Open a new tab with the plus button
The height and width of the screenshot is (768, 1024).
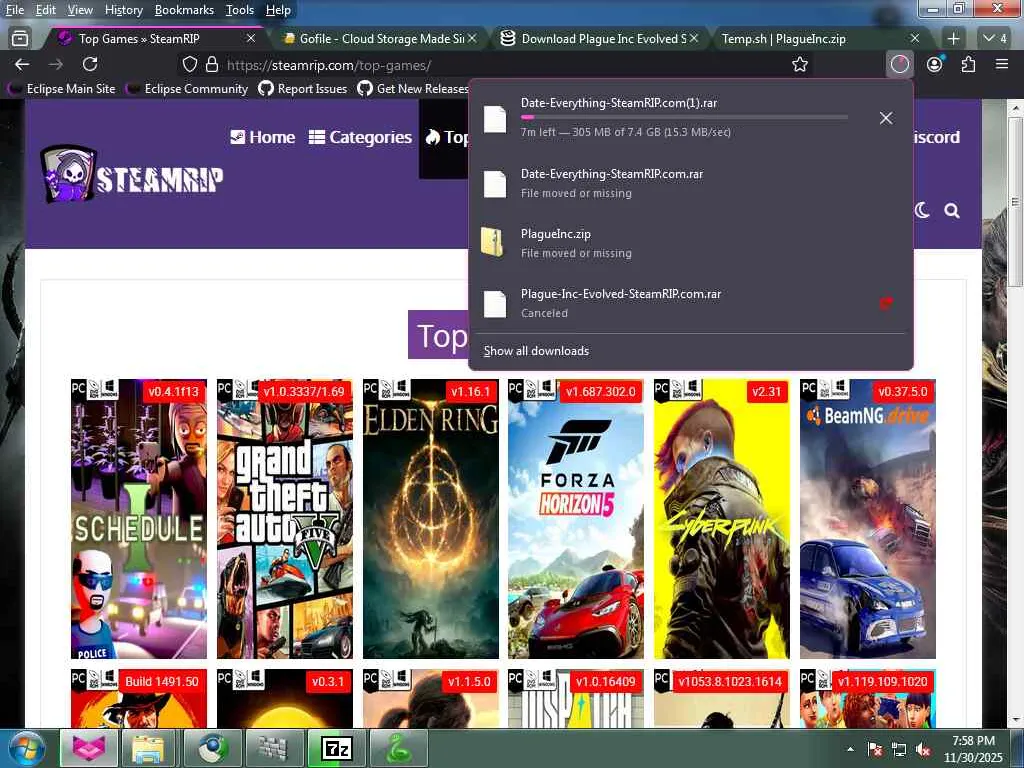click(x=953, y=39)
